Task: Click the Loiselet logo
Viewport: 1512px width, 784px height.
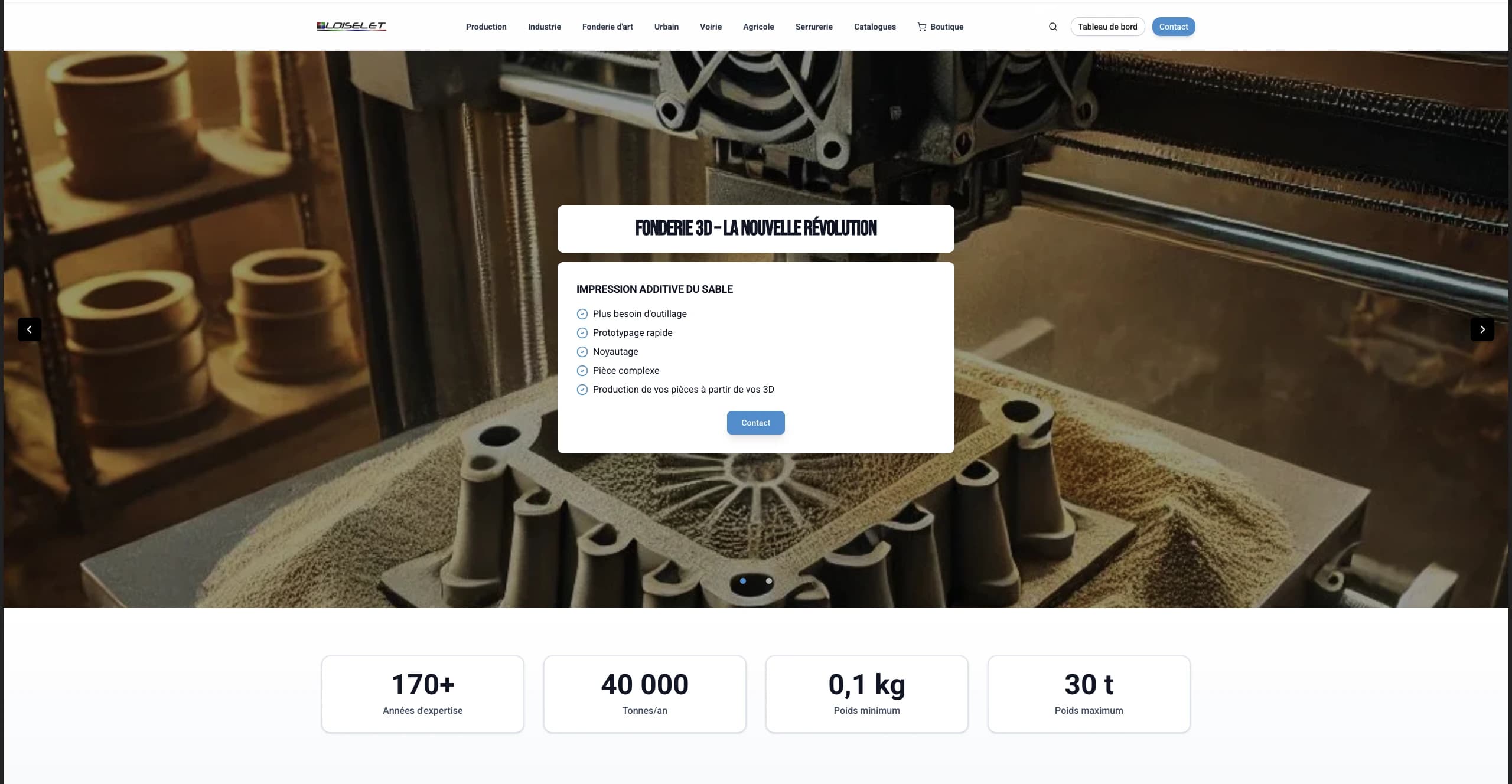Action: coord(351,26)
